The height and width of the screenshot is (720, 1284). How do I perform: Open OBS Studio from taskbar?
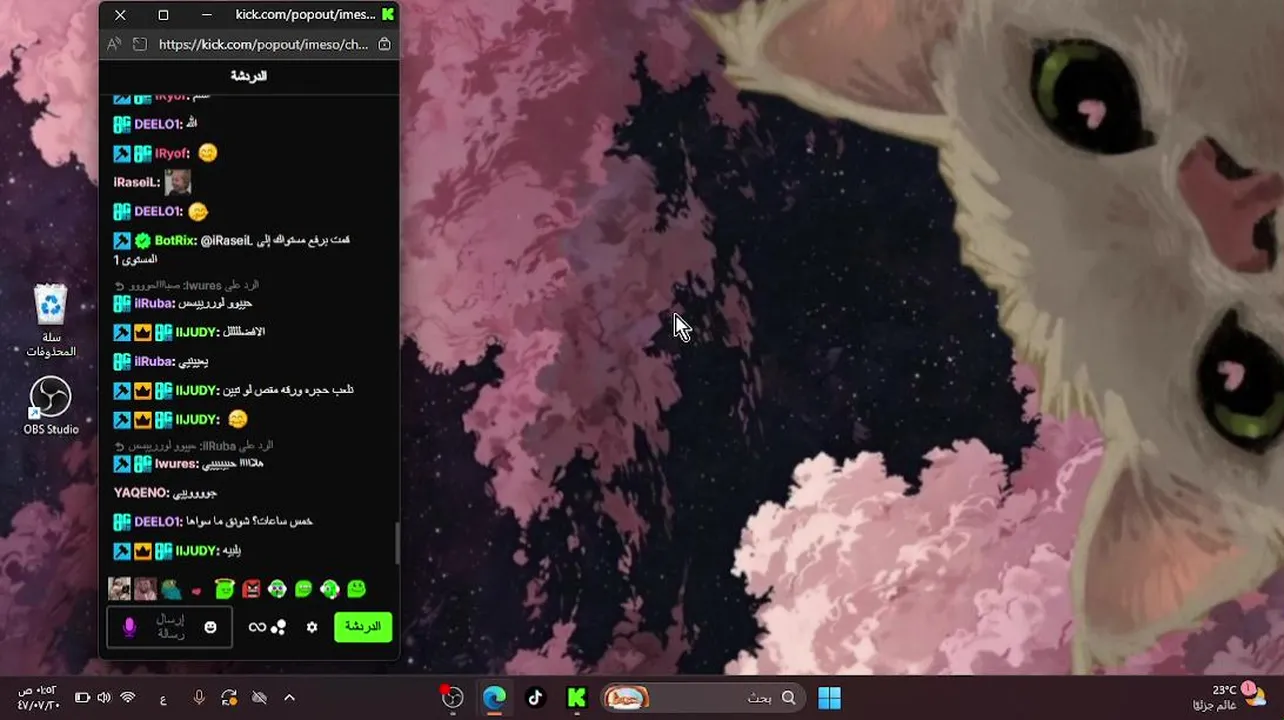[453, 698]
